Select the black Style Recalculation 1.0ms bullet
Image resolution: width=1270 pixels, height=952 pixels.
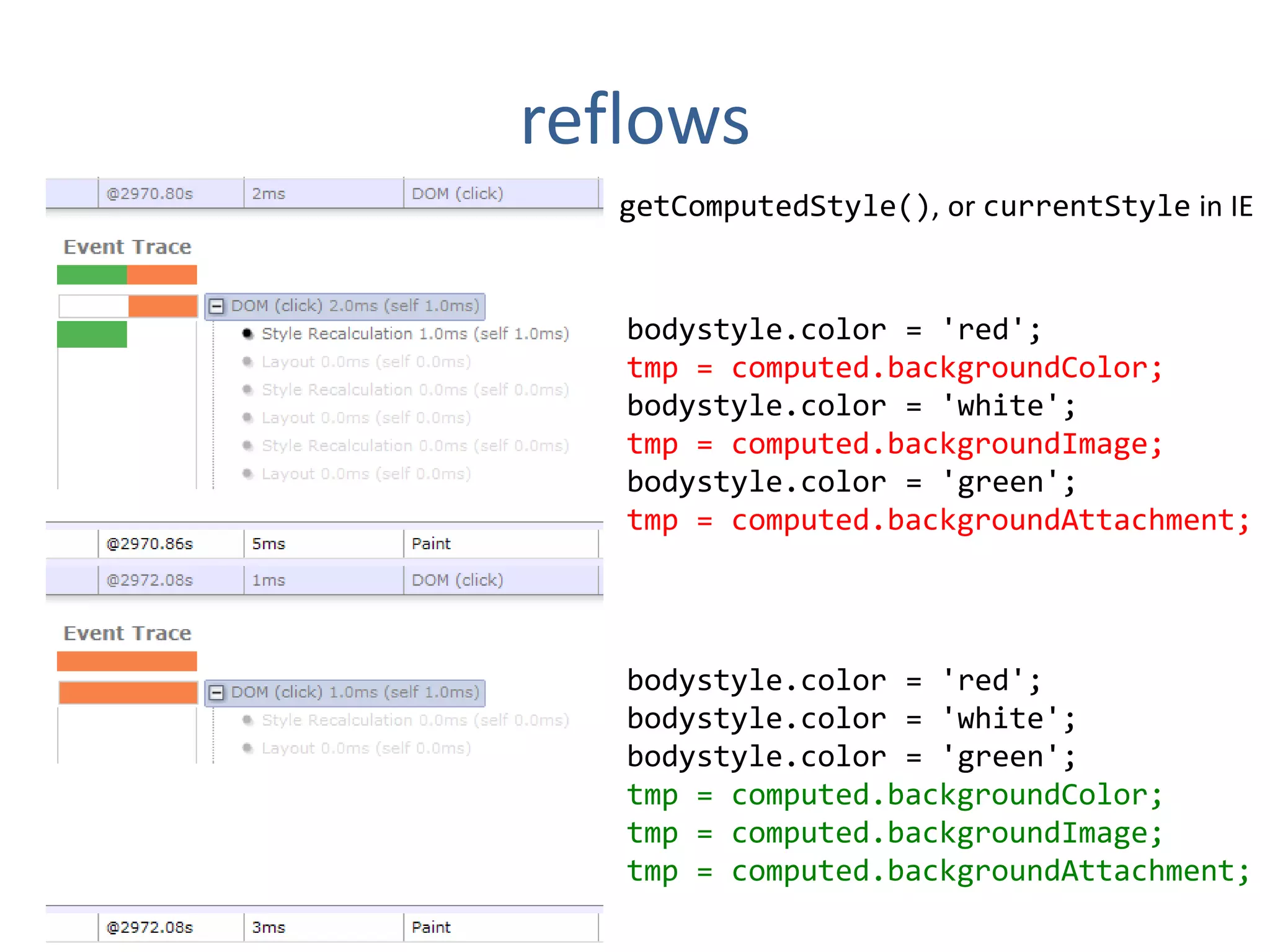(247, 334)
